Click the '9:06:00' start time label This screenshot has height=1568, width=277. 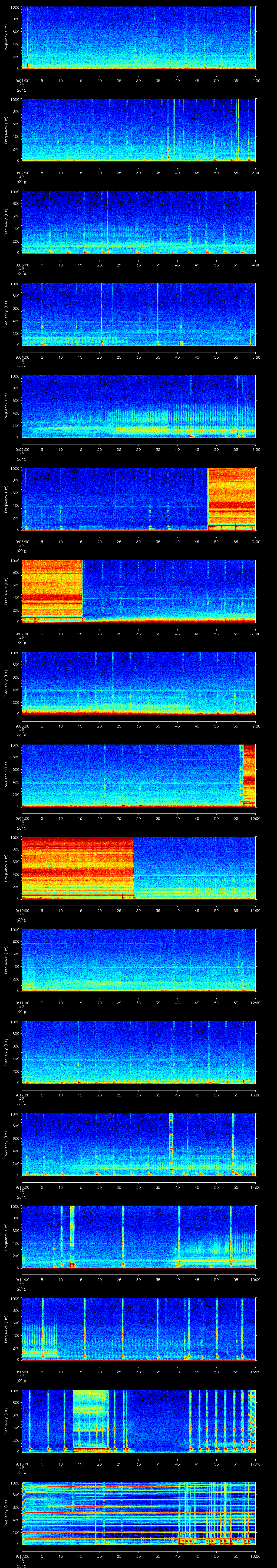(x=22, y=542)
